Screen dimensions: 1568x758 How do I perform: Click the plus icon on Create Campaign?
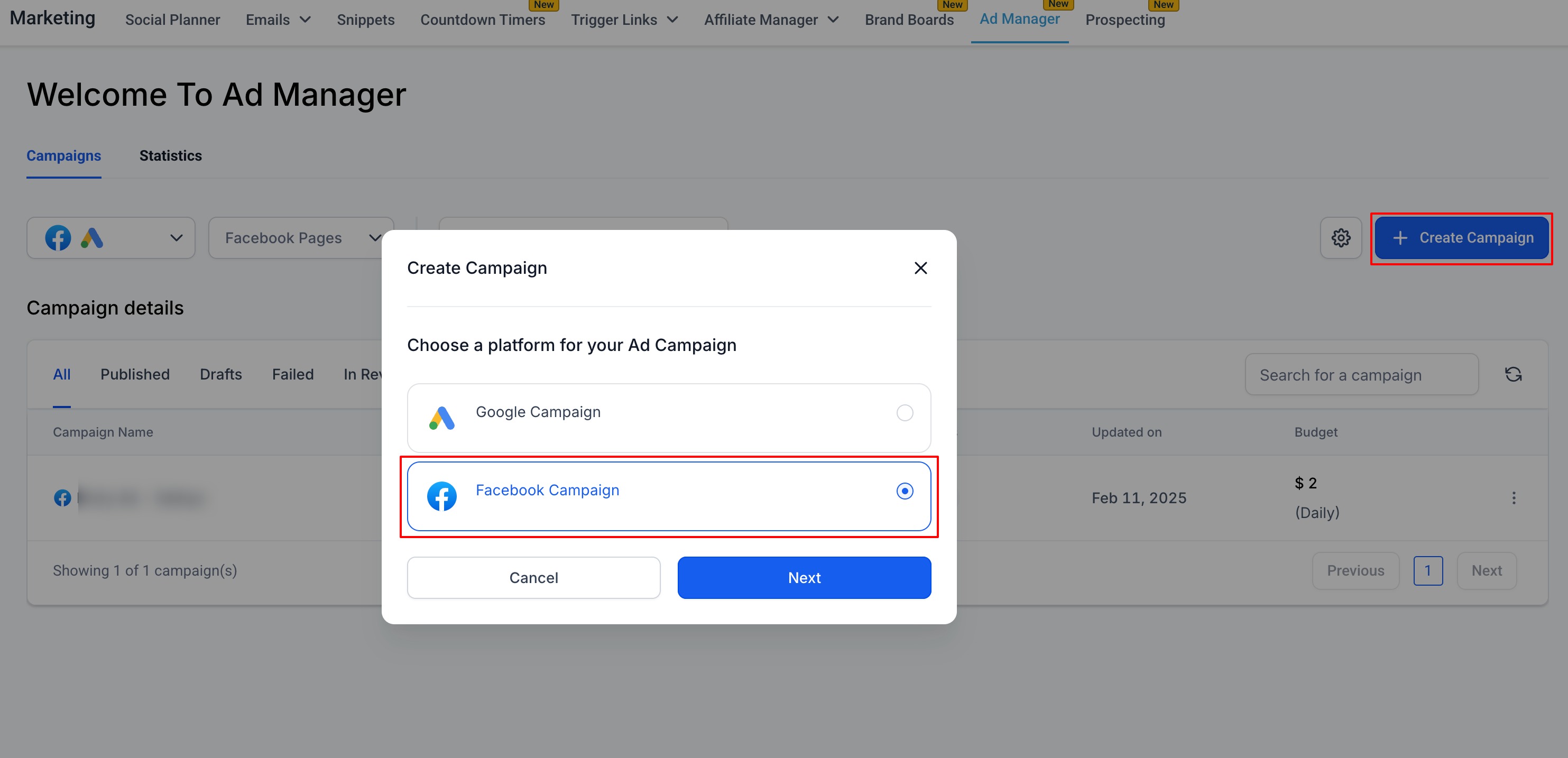(1400, 237)
